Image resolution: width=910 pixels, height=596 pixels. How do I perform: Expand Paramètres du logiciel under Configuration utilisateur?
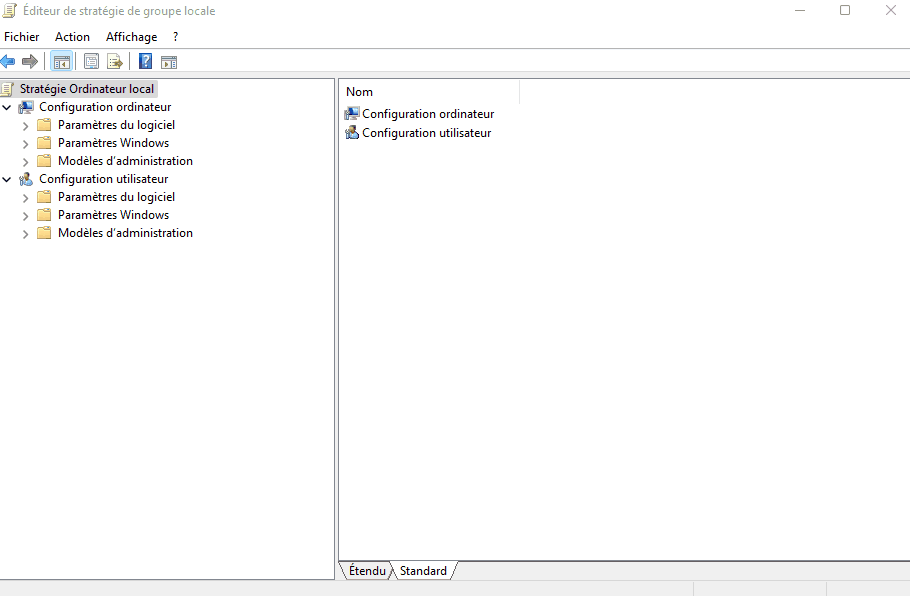tap(24, 196)
